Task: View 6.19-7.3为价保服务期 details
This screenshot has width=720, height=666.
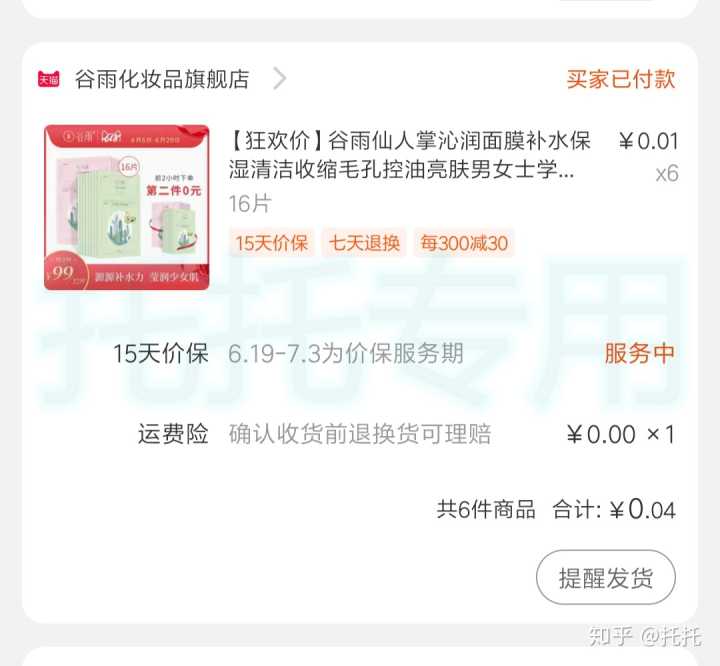Action: (x=346, y=354)
